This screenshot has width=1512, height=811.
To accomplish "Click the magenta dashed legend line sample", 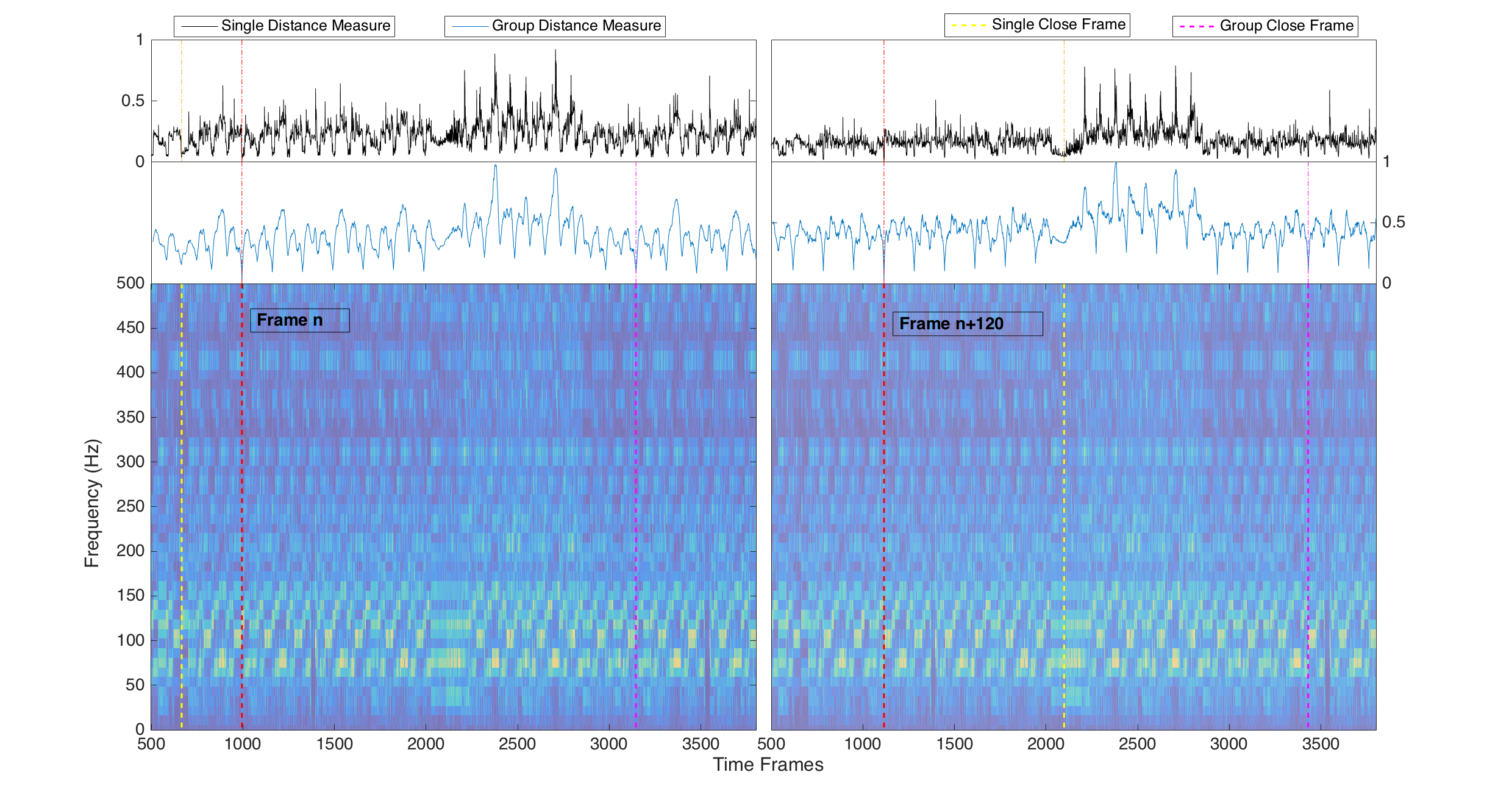I will click(x=1197, y=26).
